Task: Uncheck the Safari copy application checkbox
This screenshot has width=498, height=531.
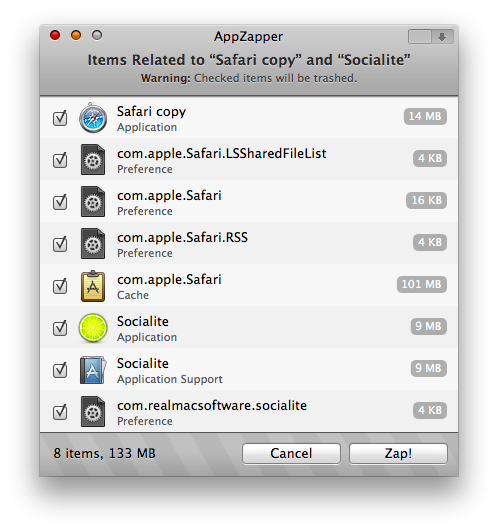Action: point(60,118)
